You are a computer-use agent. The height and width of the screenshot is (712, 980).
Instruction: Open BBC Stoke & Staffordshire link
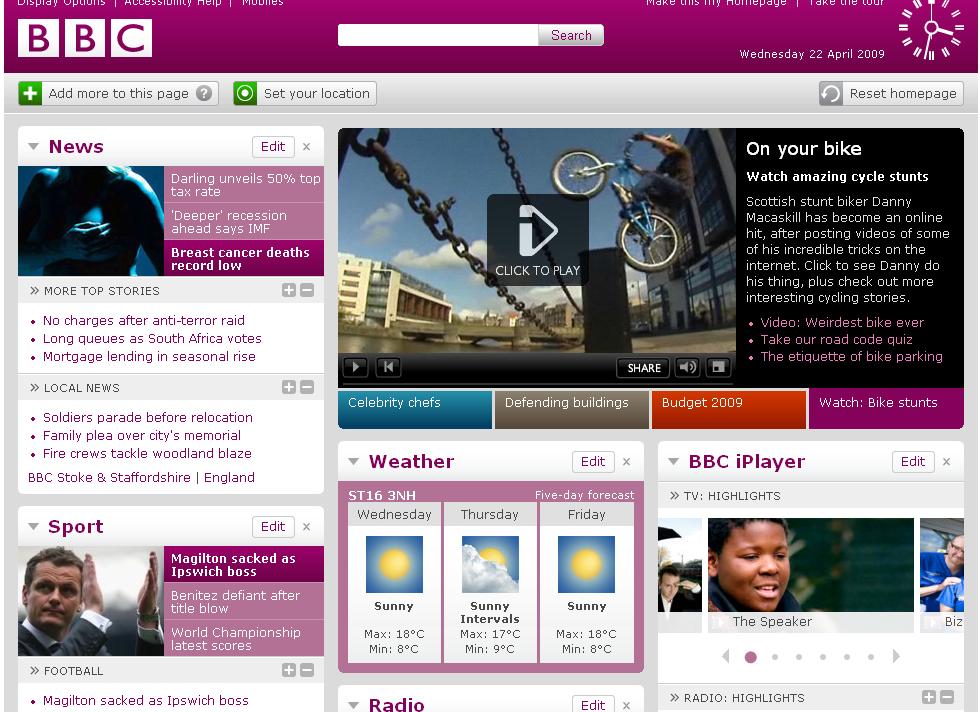click(109, 478)
